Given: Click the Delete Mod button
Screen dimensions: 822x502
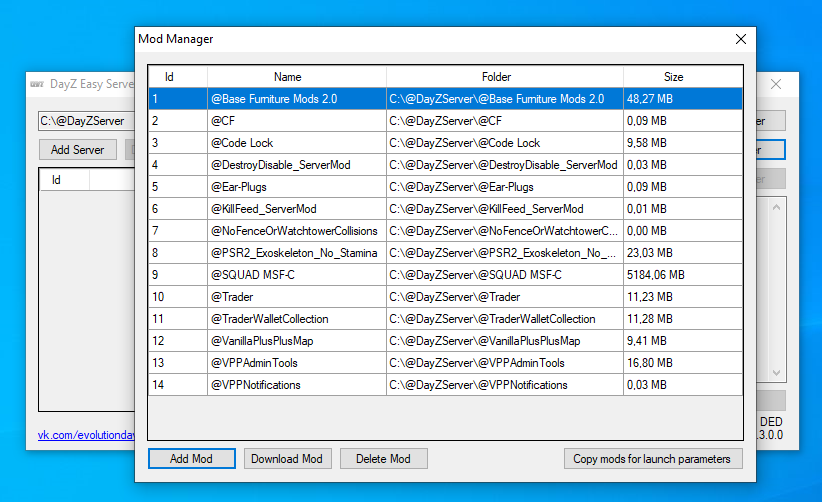Looking at the screenshot, I should 383,459.
